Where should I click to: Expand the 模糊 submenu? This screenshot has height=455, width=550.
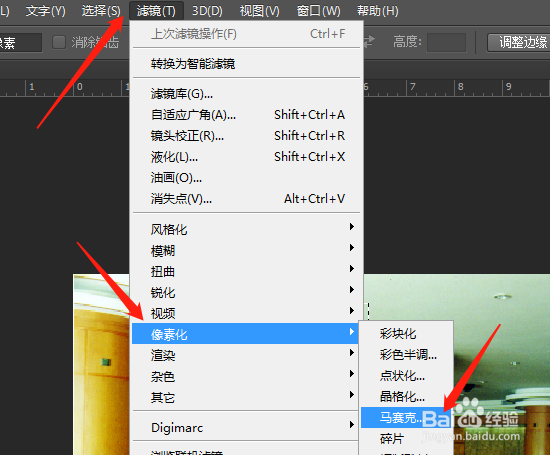coord(246,250)
